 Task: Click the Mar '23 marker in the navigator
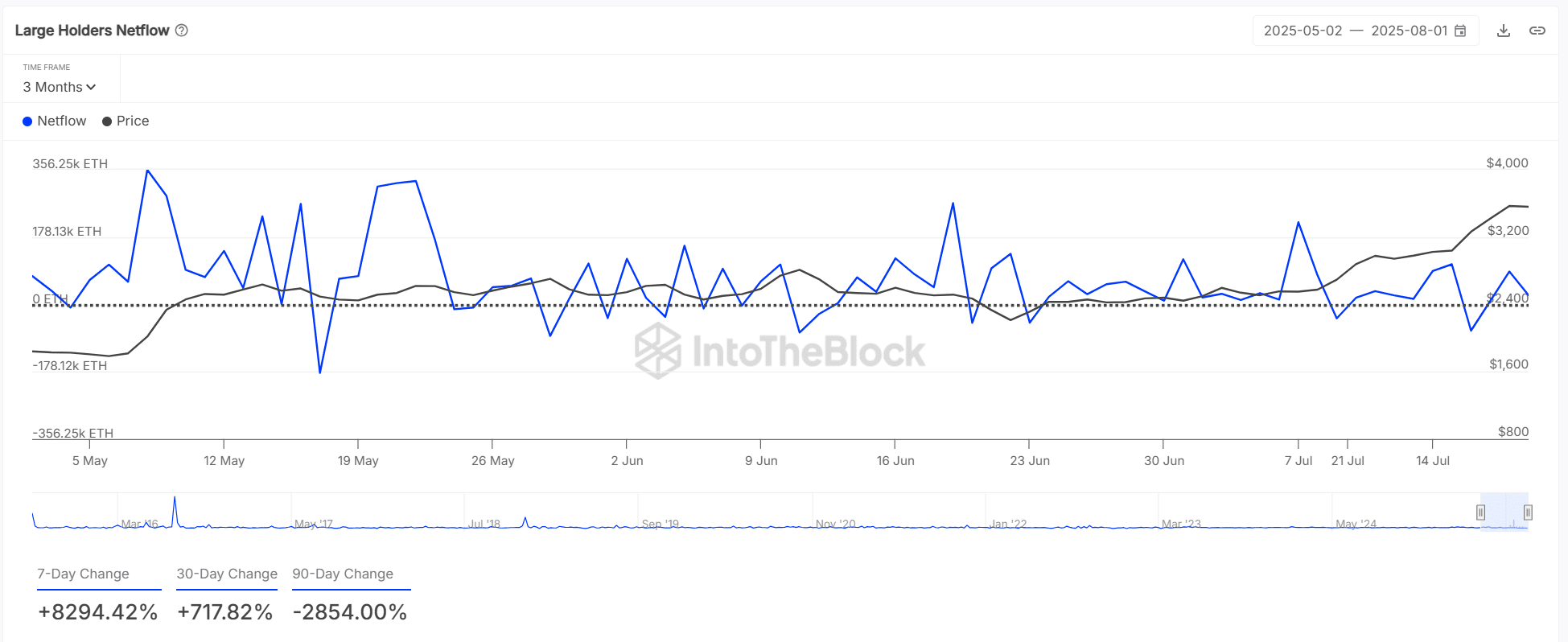1181,524
